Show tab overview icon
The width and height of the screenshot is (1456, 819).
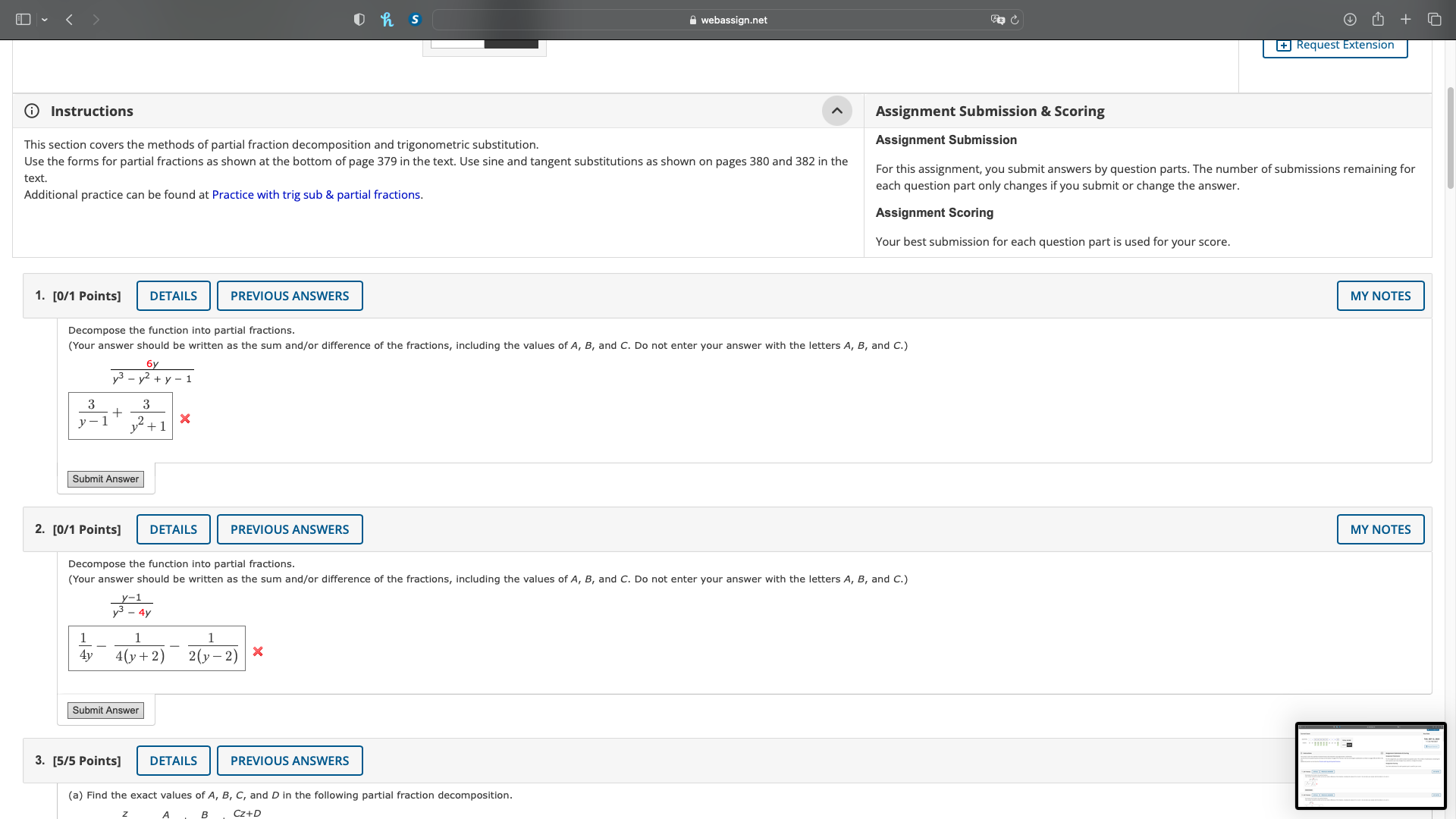coord(1434,20)
